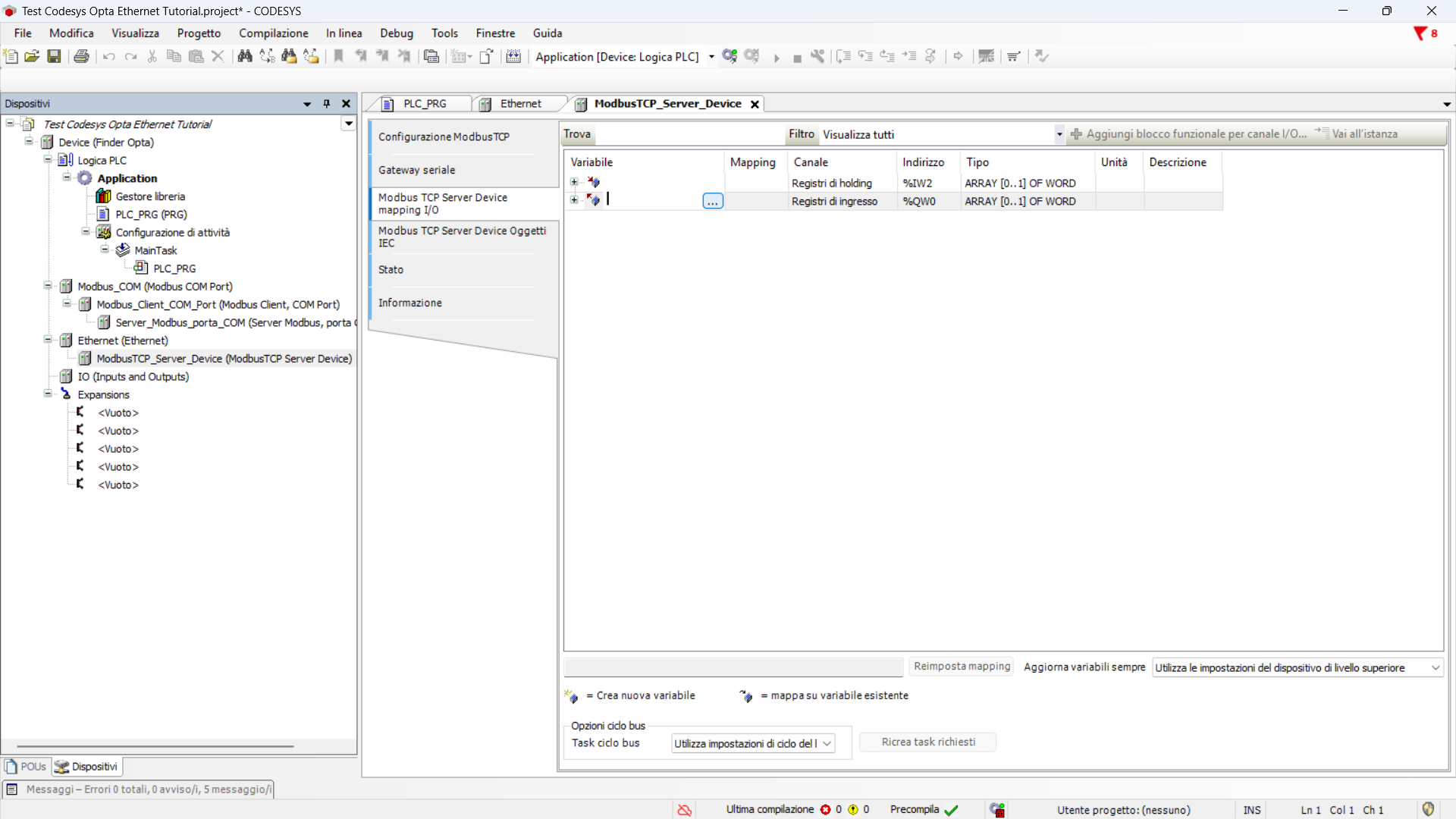The image size is (1456, 819).
Task: Click the Dispositivi panel horizontal scrollbar
Action: (155, 746)
